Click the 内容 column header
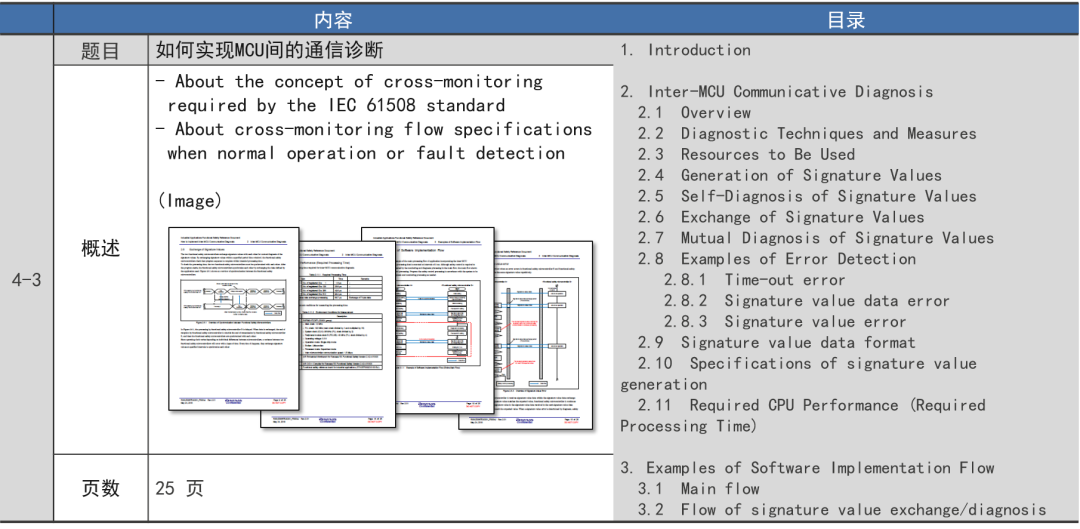Image resolution: width=1080 pixels, height=529 pixels. pyautogui.click(x=333, y=20)
